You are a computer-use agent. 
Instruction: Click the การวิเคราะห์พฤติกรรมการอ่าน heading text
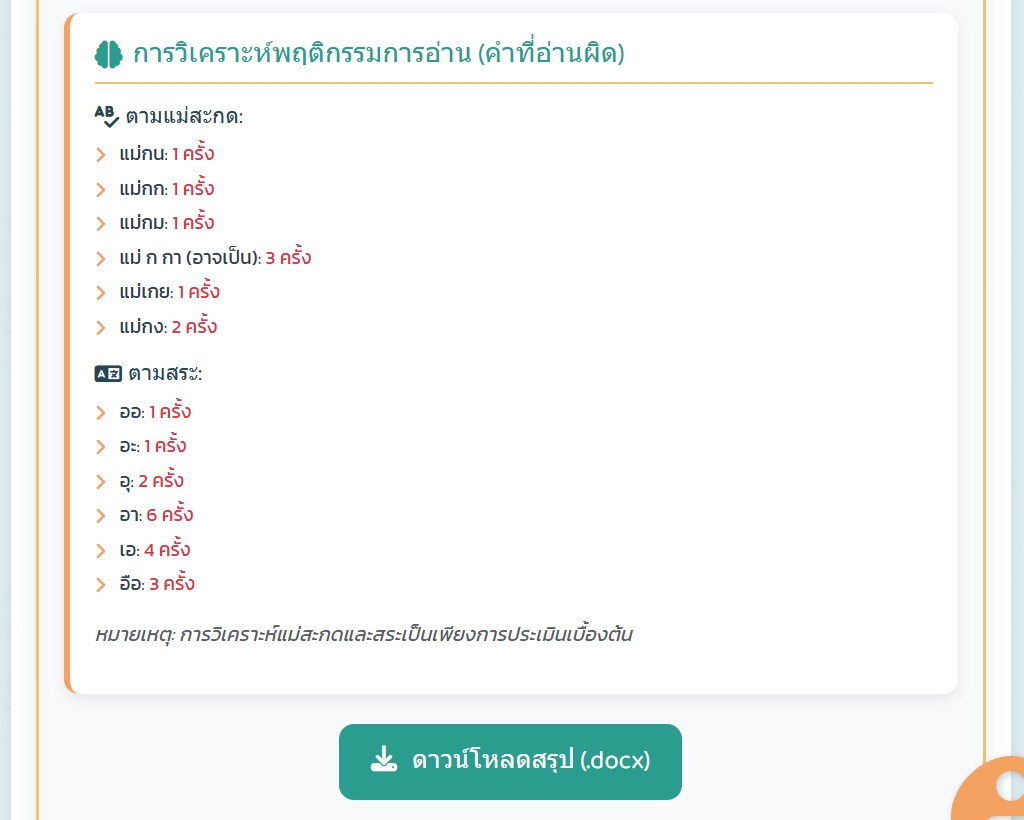coord(378,54)
